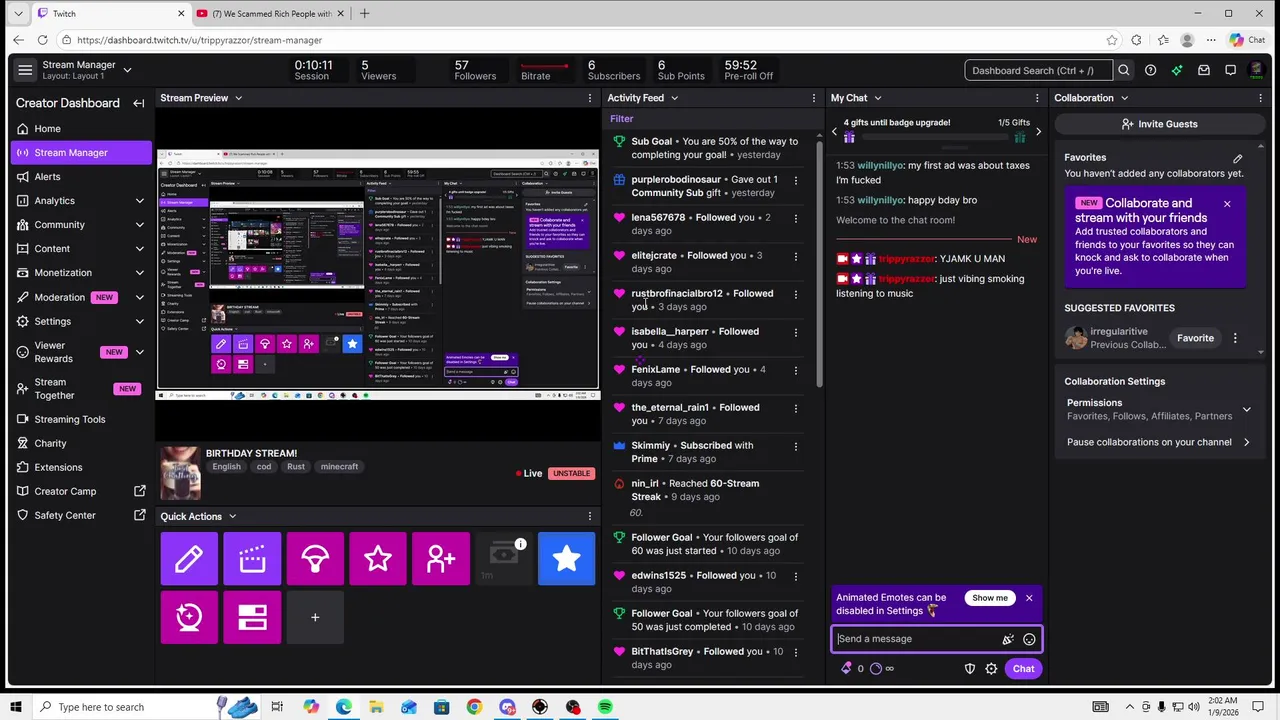The width and height of the screenshot is (1280, 720).
Task: Open Quick Actions panel three-dot menu
Action: point(590,517)
